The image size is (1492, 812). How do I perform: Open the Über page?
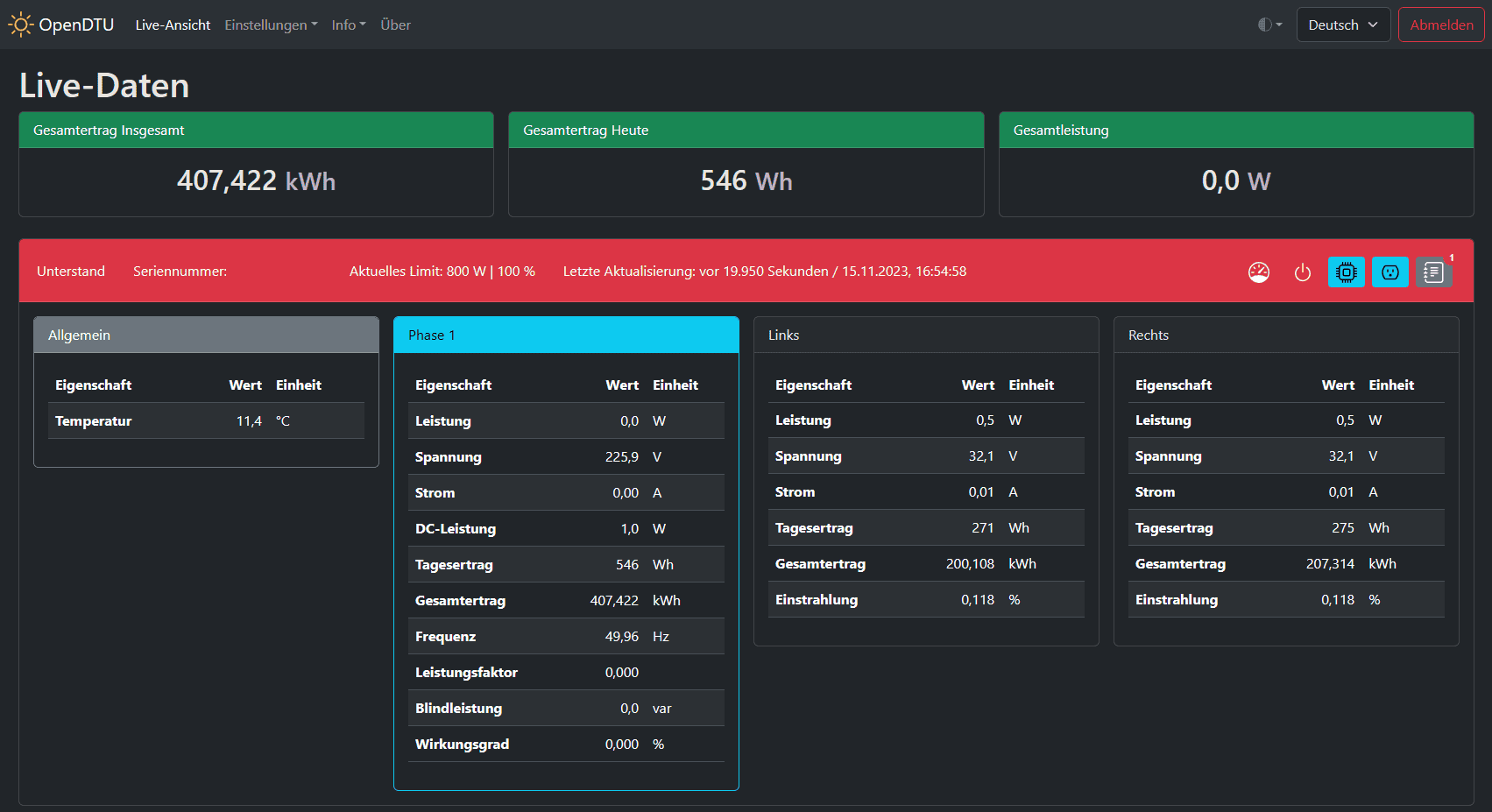point(395,25)
